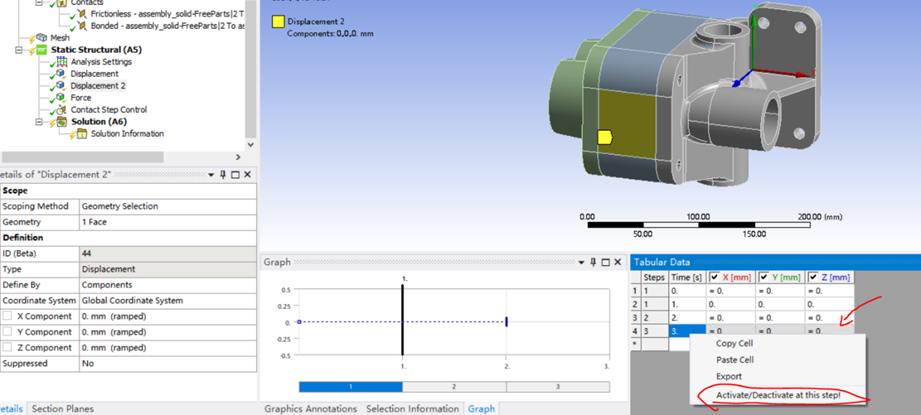Open the Graph pane options dropdown arrow
Viewport: 921px width, 415px height.
click(x=581, y=262)
